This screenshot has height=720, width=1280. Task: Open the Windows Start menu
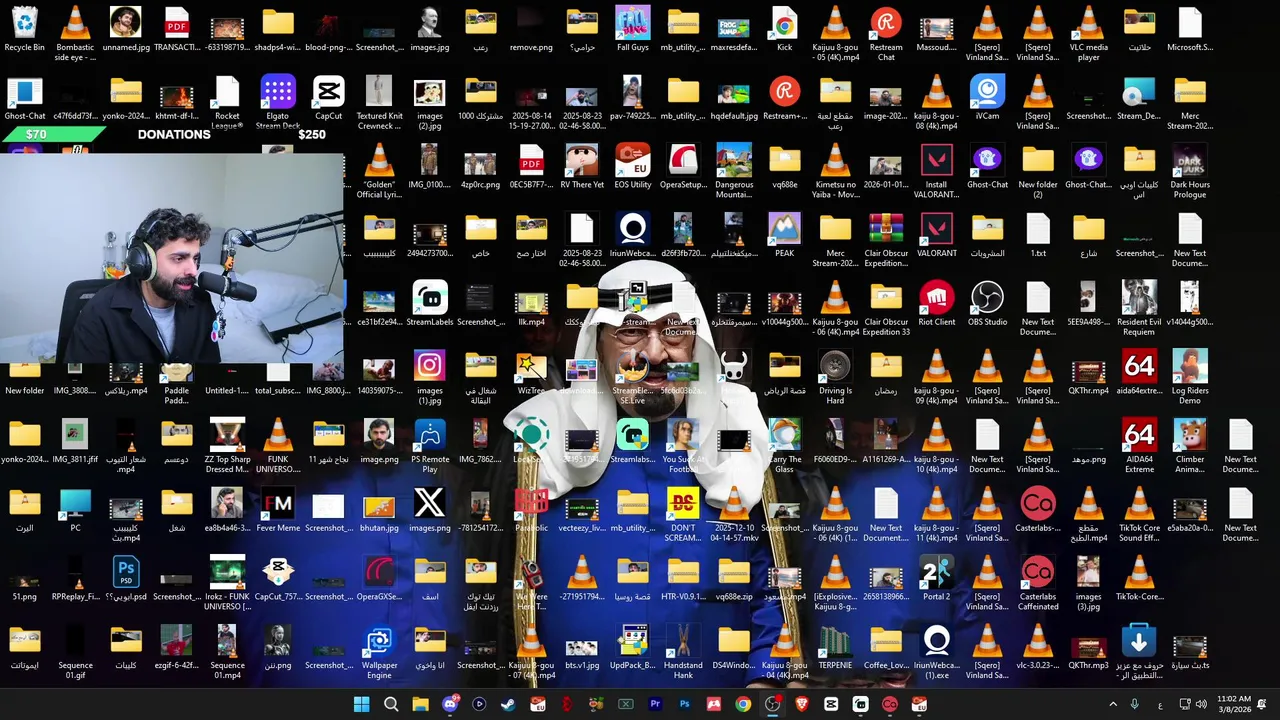tap(361, 704)
